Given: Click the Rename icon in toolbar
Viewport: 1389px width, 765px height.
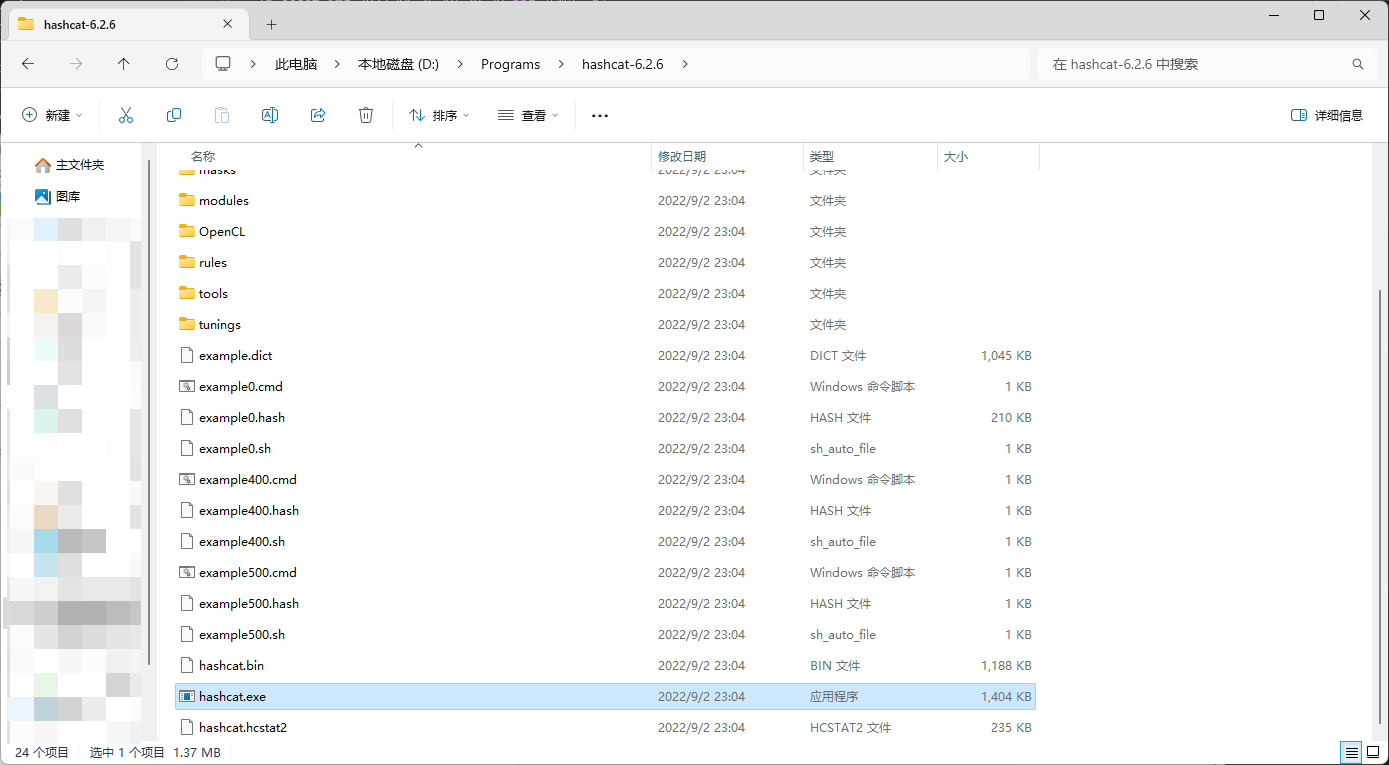Looking at the screenshot, I should pos(270,115).
